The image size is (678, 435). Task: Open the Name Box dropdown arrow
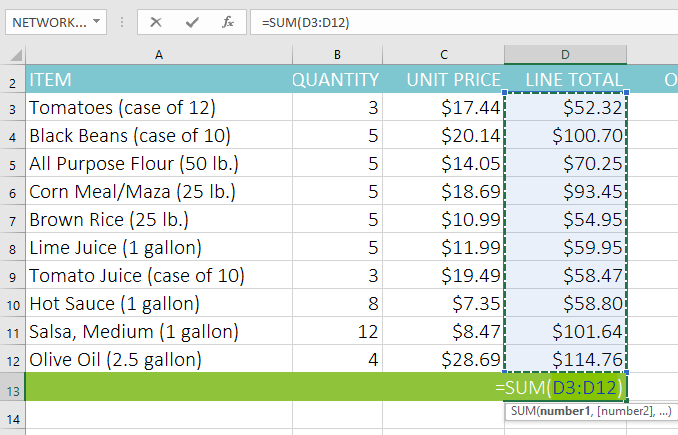pyautogui.click(x=95, y=22)
